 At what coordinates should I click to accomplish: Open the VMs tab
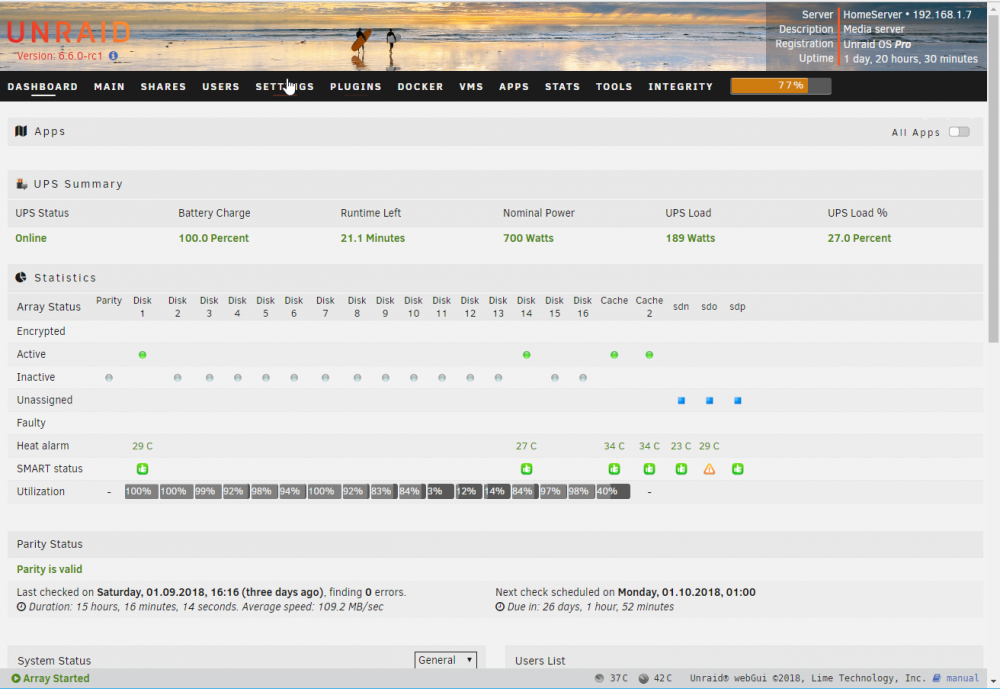point(471,87)
